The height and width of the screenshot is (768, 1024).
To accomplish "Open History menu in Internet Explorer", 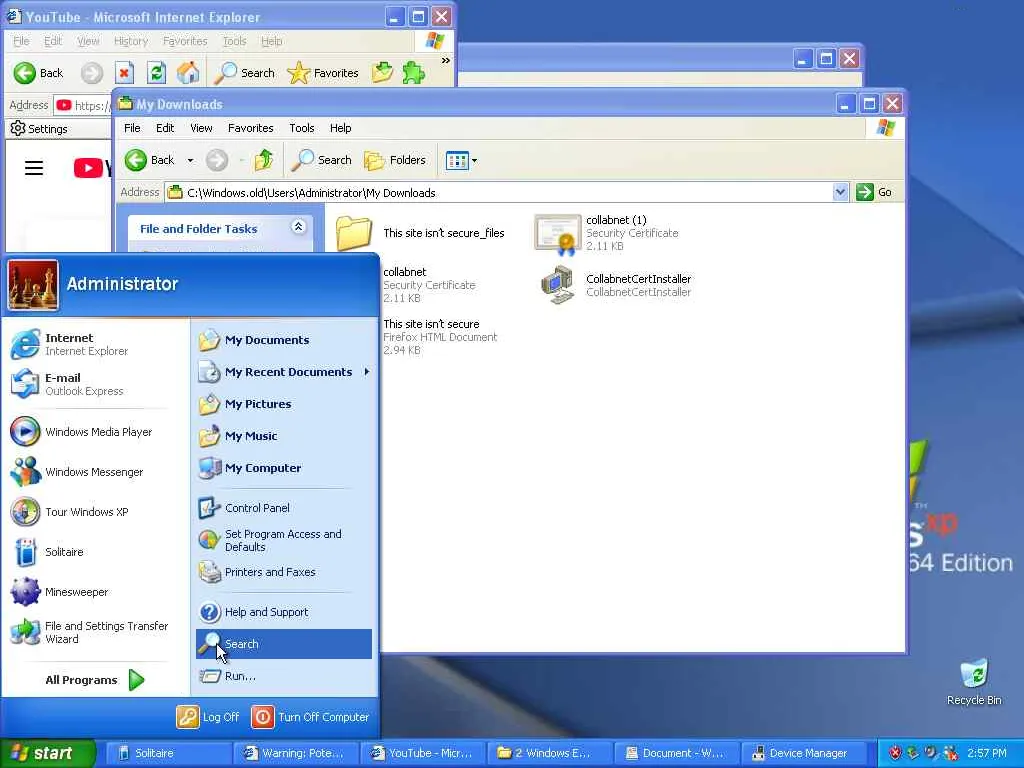I will [131, 41].
